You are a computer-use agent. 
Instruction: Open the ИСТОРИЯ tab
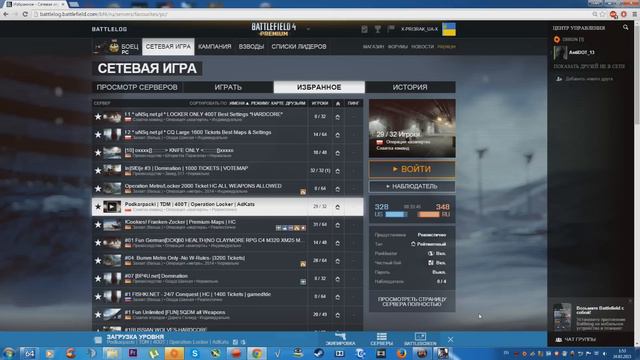[x=410, y=87]
